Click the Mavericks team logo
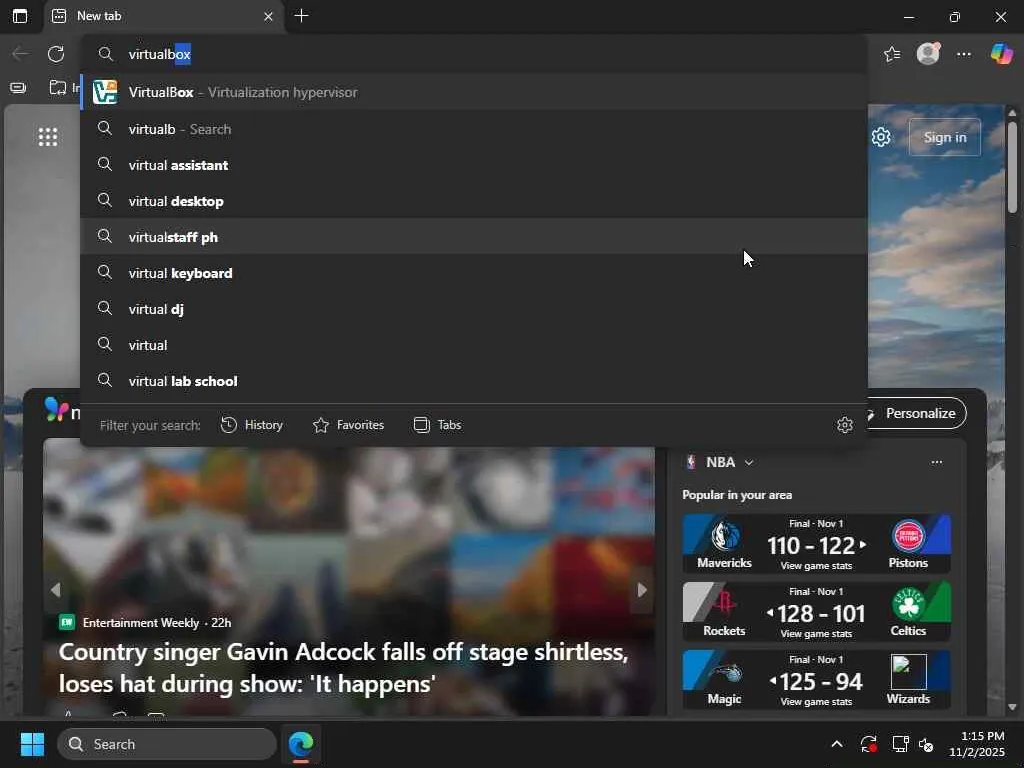 pyautogui.click(x=725, y=536)
